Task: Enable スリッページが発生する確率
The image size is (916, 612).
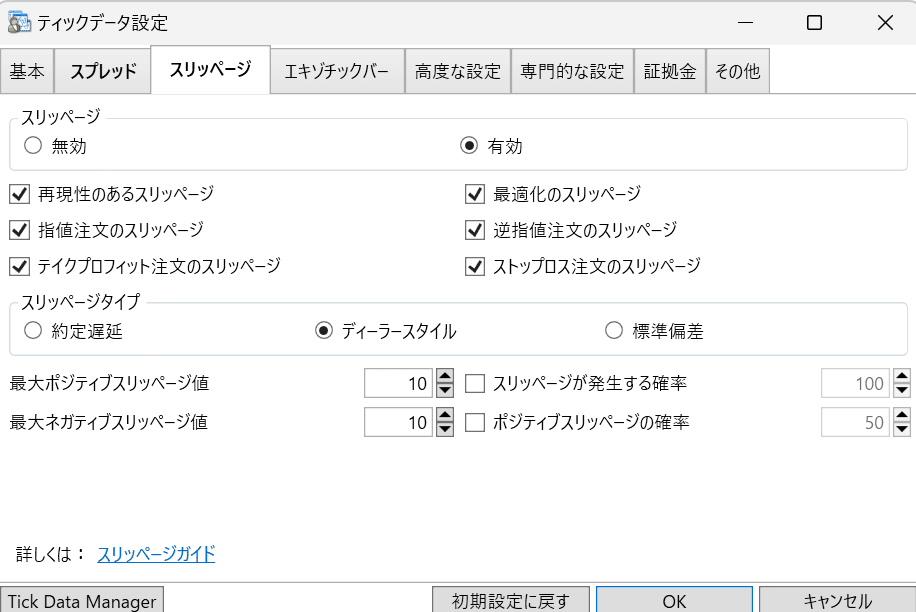Action: [474, 383]
